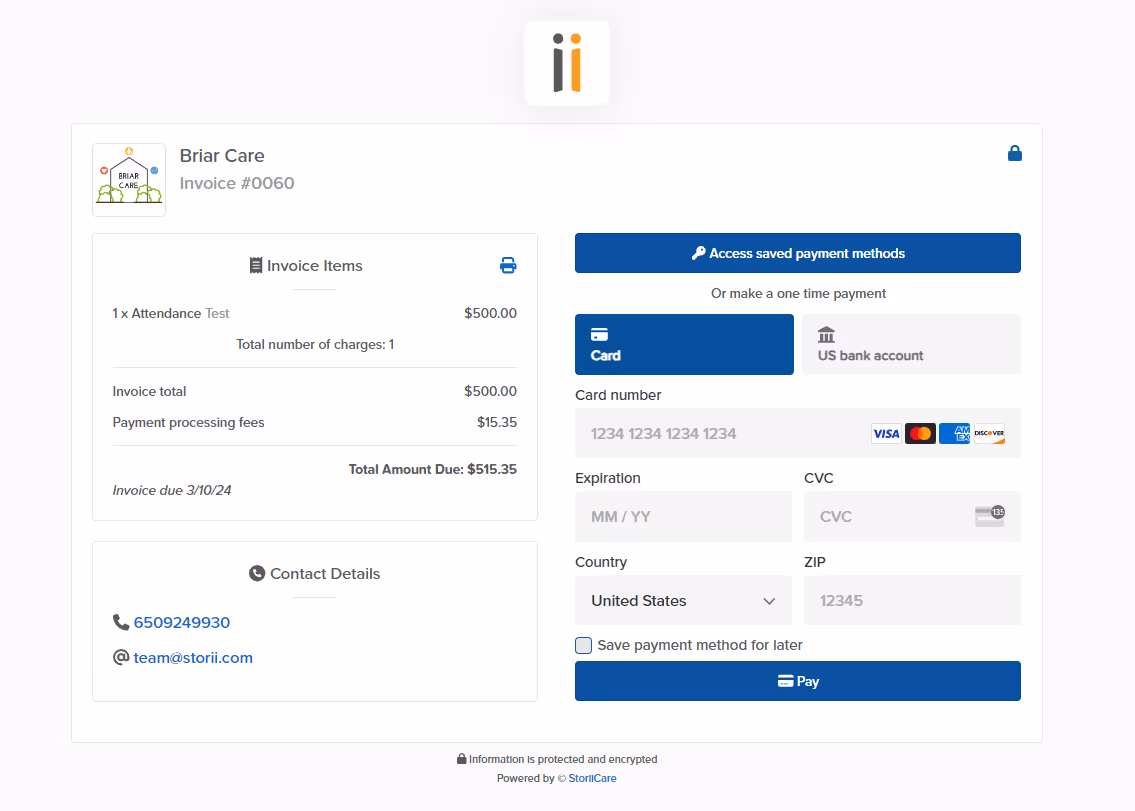
Task: Click the Pay button
Action: [798, 681]
